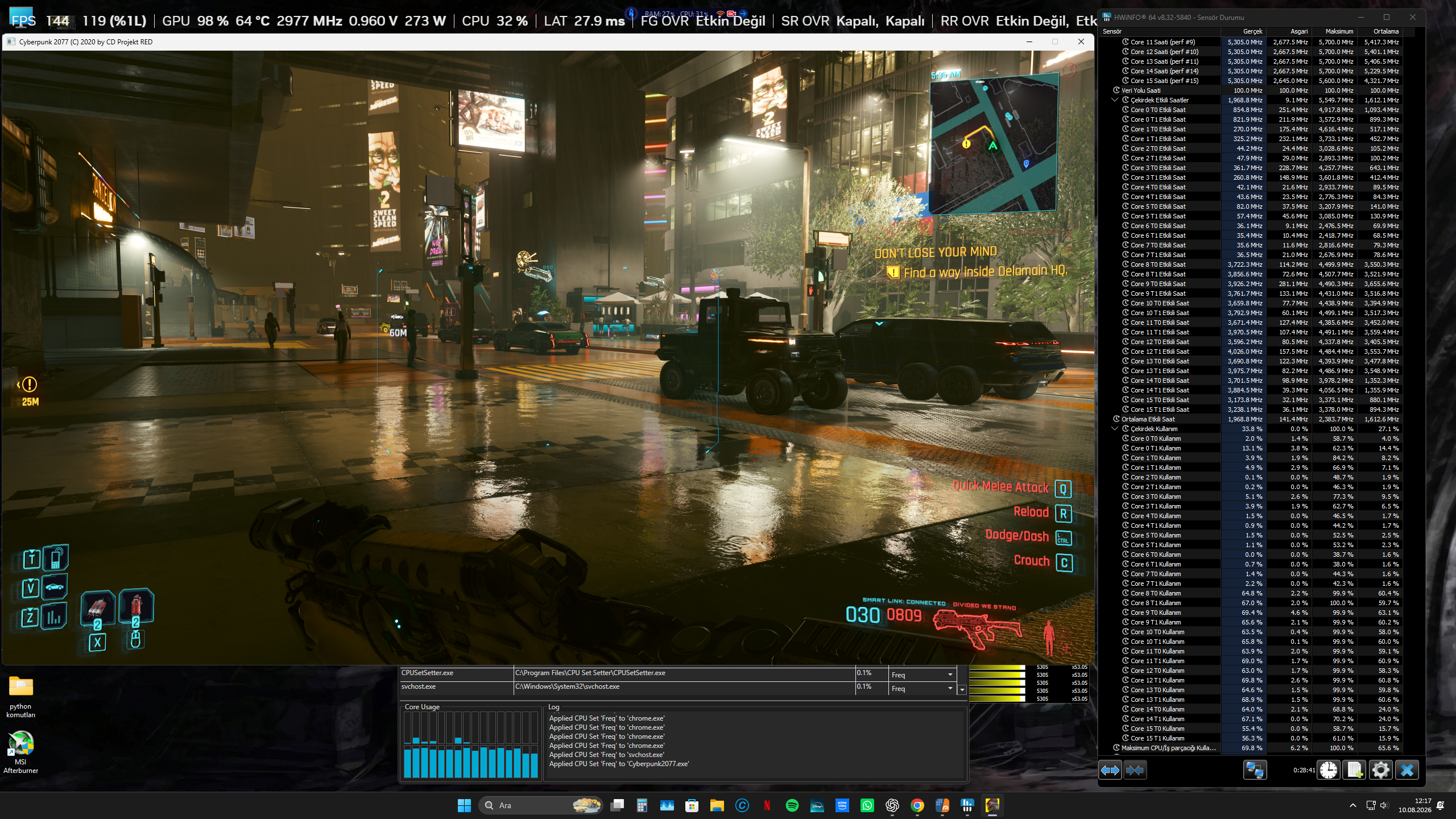
Task: Collapse the Çekirdek Etkili Saatler group
Action: [1115, 100]
